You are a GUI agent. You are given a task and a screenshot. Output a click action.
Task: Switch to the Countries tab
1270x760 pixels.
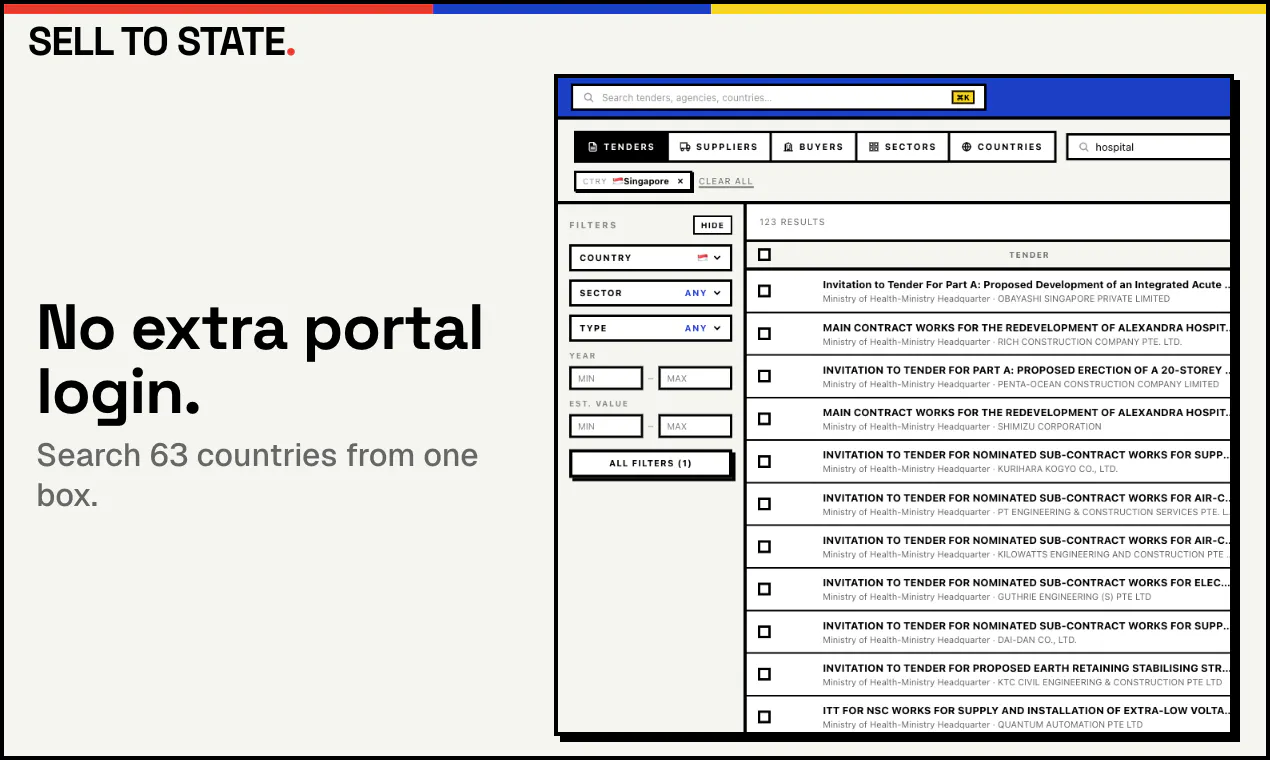[x=1002, y=147]
